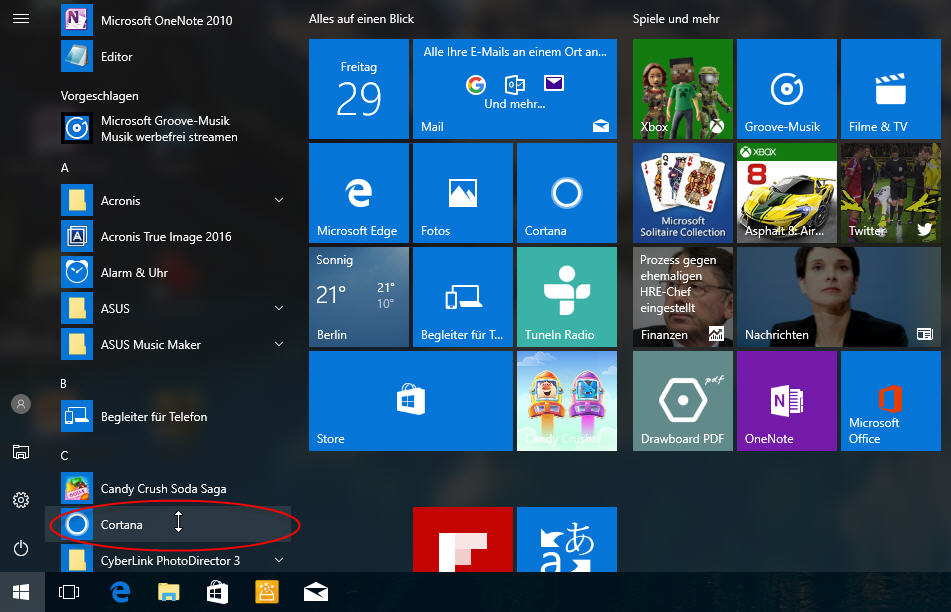Open Microsoft OneNote 2010 from app list
Viewport: 951px width, 612px height.
coord(169,20)
